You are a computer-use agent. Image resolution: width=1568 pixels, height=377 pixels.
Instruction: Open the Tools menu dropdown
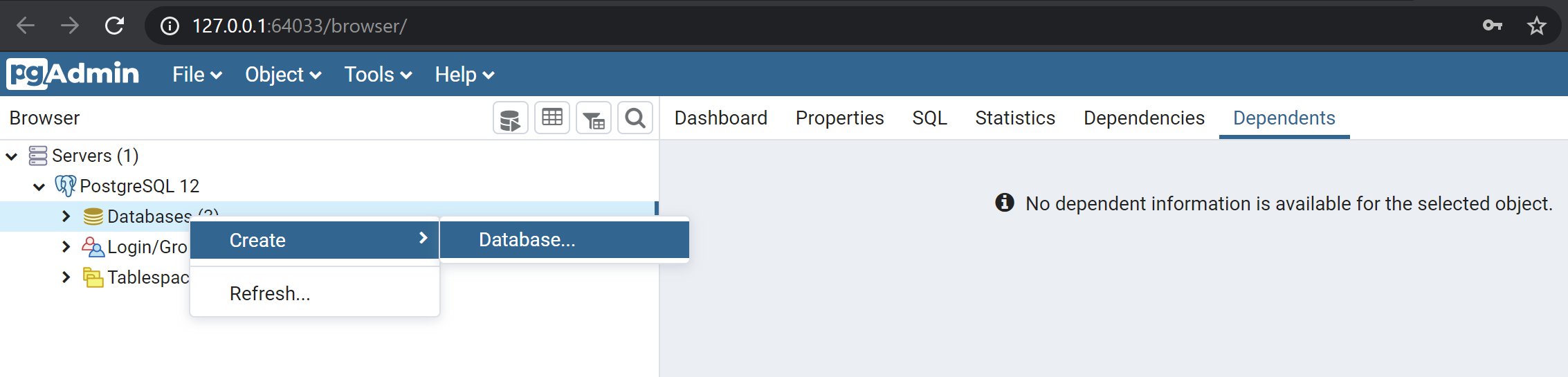(x=378, y=75)
